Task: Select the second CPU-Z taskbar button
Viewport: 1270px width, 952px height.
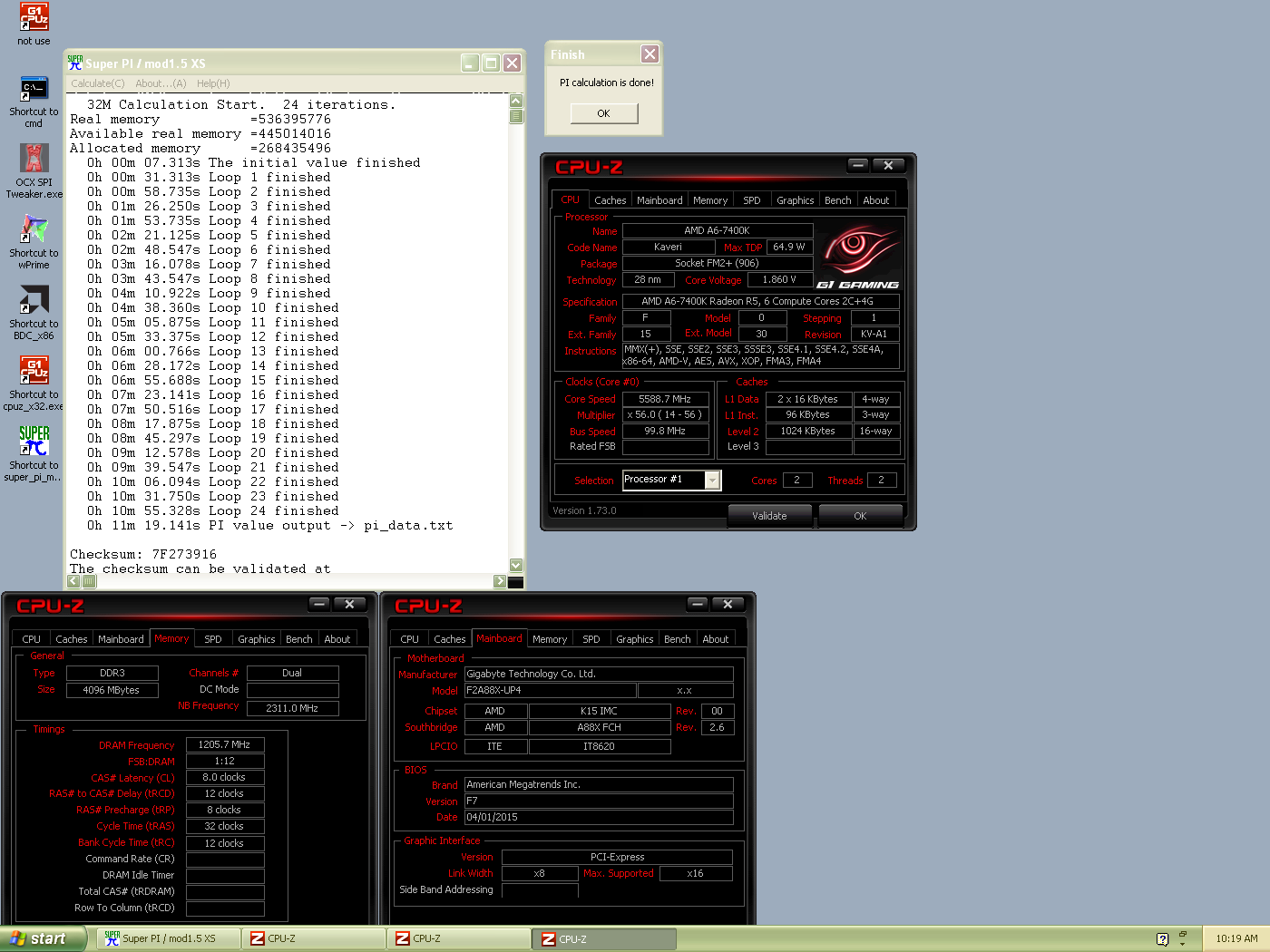Action: tap(459, 938)
